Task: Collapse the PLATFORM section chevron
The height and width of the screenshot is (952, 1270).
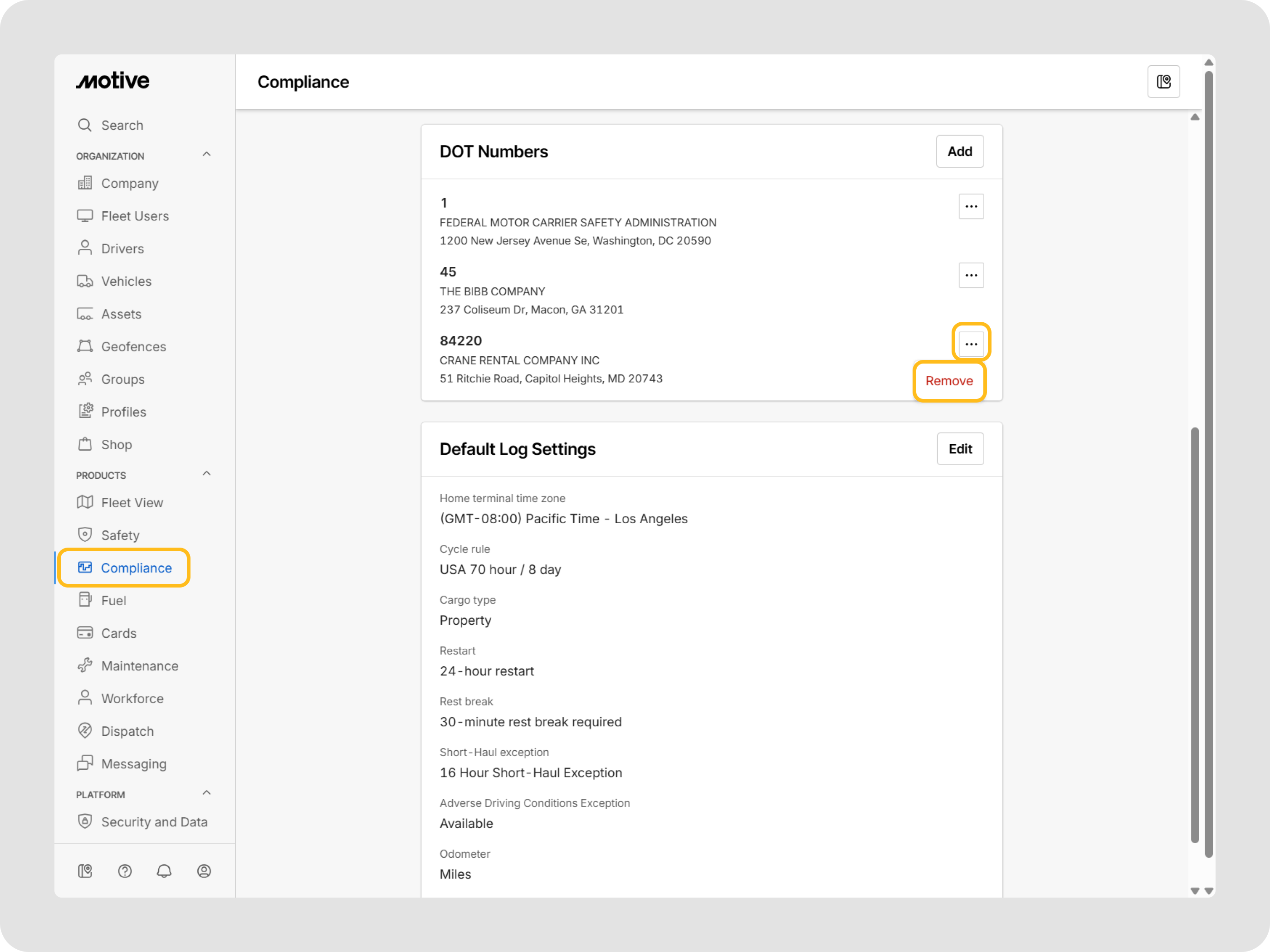Action: (x=207, y=793)
